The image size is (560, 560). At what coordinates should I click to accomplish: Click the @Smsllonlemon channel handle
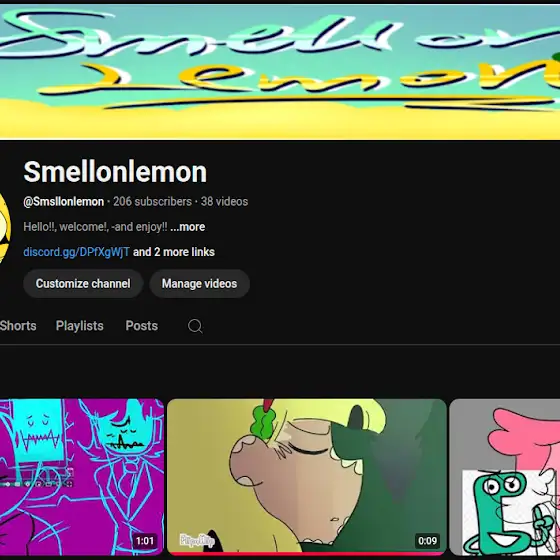tap(64, 201)
